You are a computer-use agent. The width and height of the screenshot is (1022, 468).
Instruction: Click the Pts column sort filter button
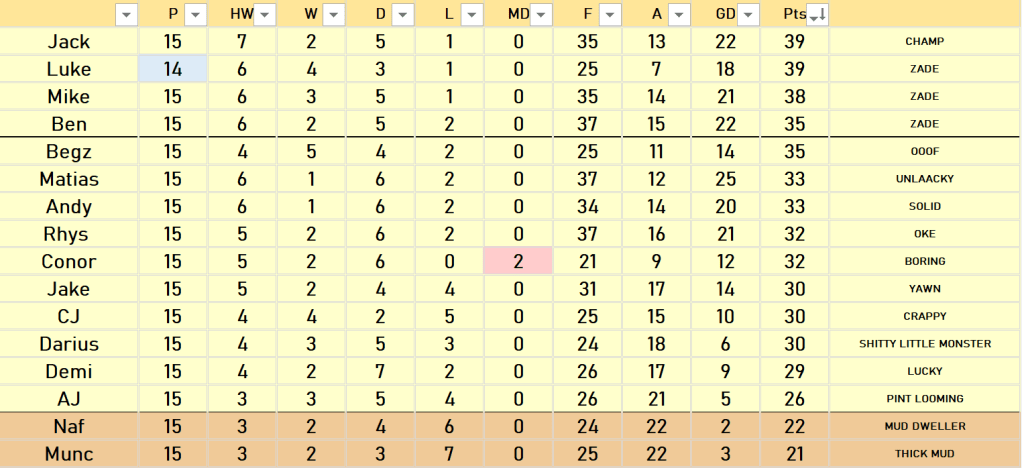816,15
